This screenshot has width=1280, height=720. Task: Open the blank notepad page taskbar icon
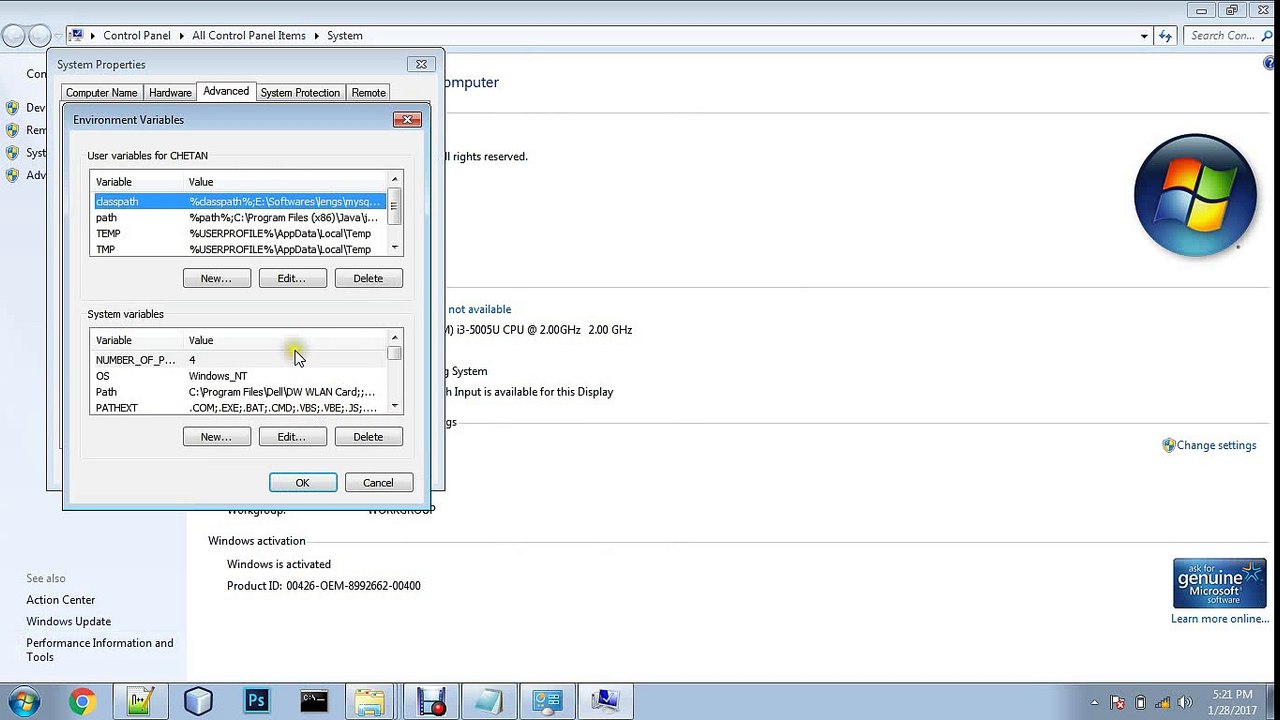(488, 702)
